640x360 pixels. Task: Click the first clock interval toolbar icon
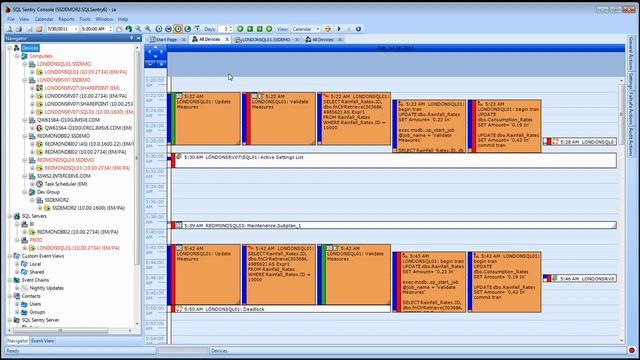[x=159, y=29]
